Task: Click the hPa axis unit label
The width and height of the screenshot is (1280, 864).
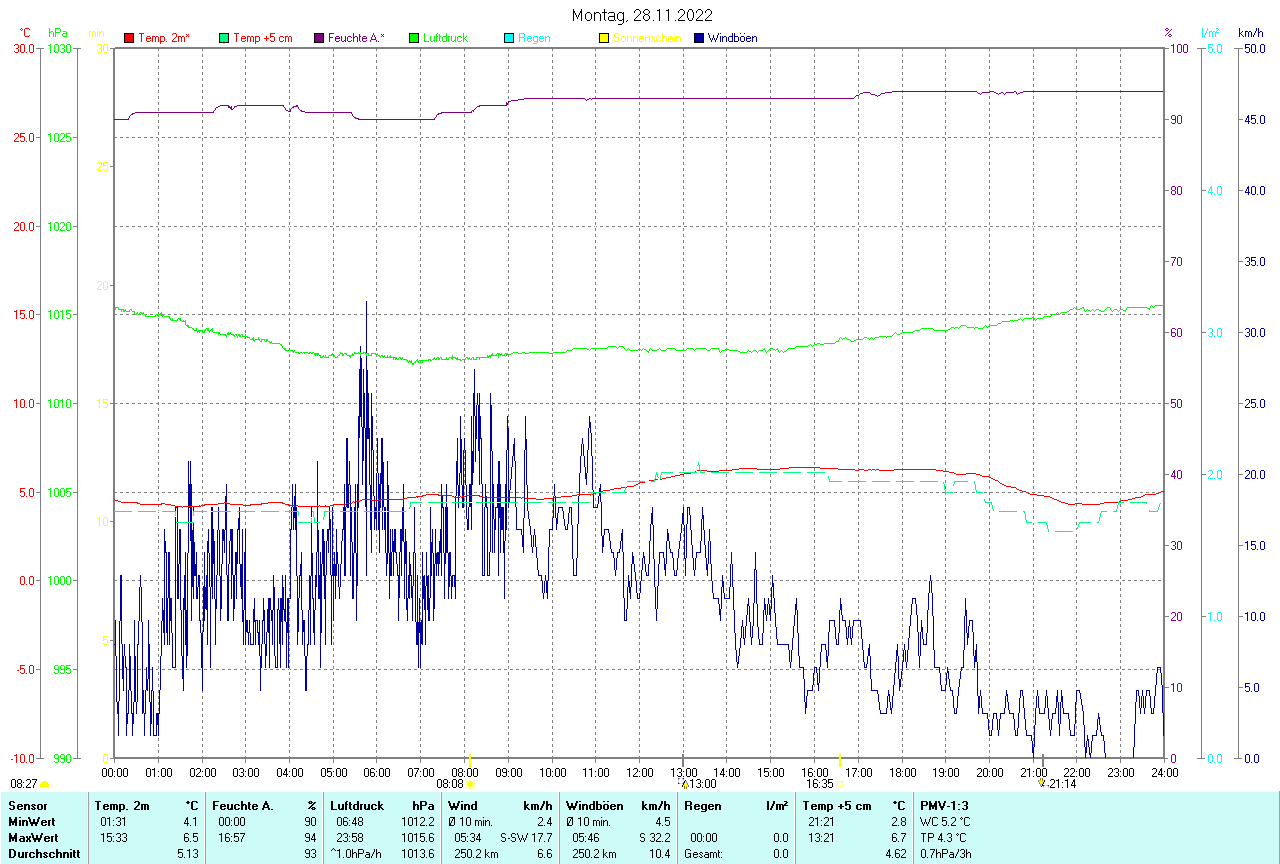Action: [x=57, y=33]
